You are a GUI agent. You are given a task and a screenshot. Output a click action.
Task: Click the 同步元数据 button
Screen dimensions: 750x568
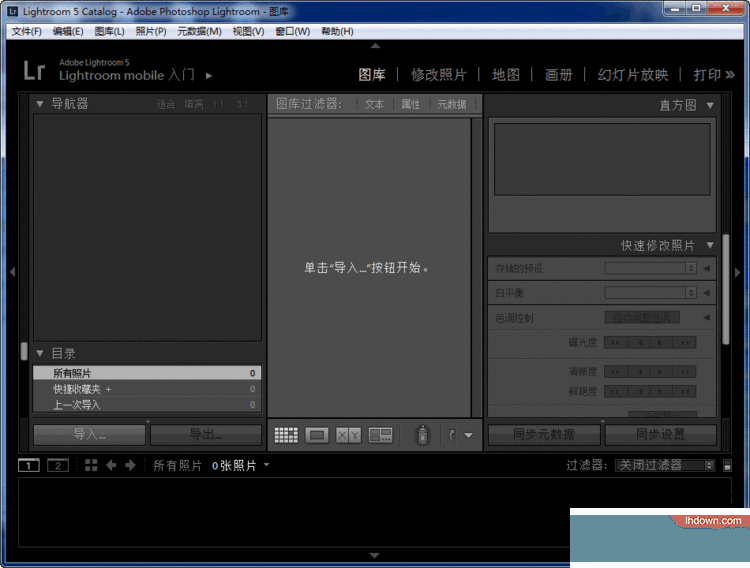(544, 434)
